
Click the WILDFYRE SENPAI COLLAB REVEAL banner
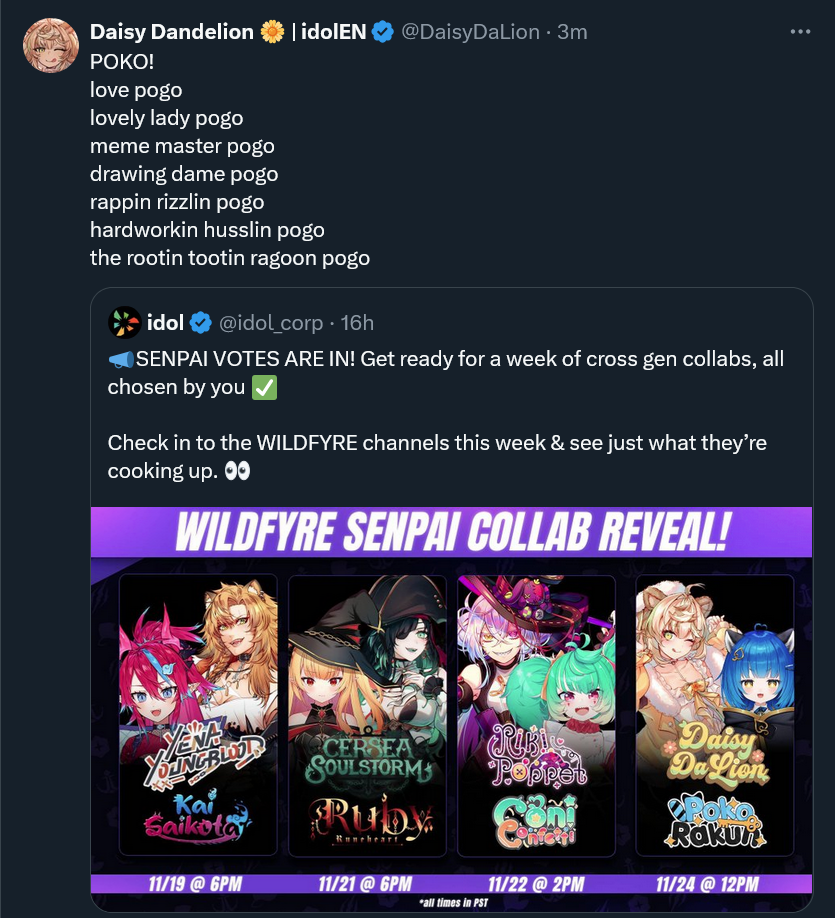pyautogui.click(x=451, y=532)
